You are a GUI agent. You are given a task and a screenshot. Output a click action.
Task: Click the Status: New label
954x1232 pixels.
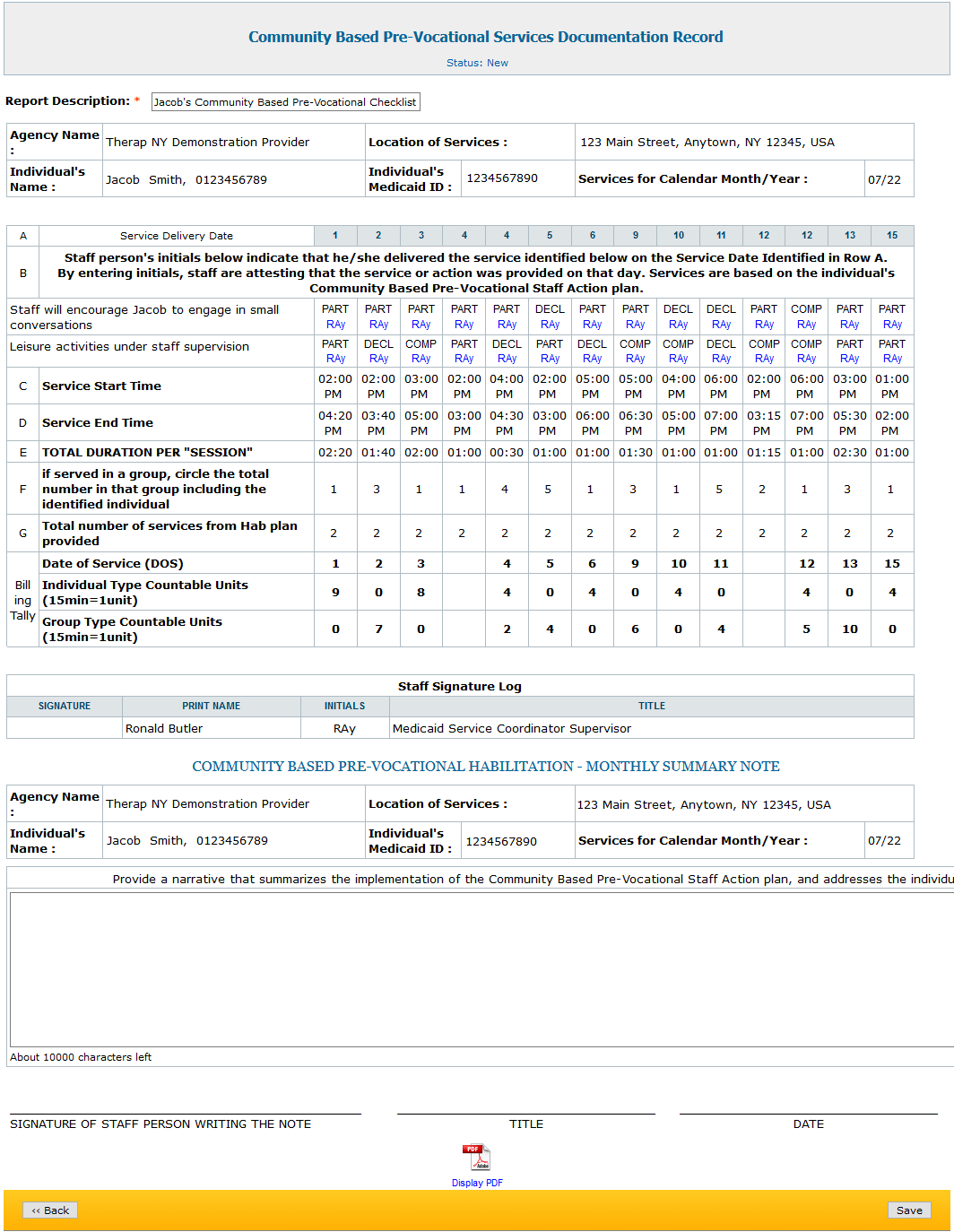coord(477,63)
